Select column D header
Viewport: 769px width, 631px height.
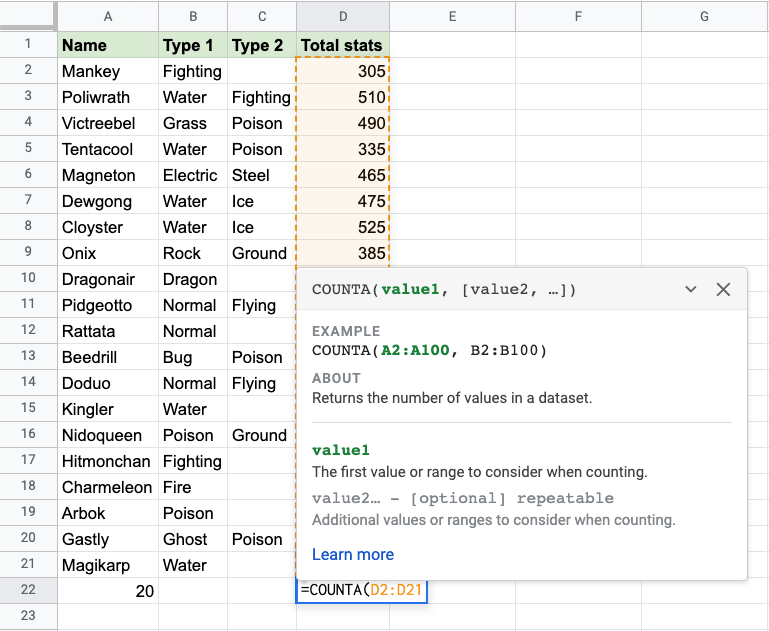[x=343, y=16]
